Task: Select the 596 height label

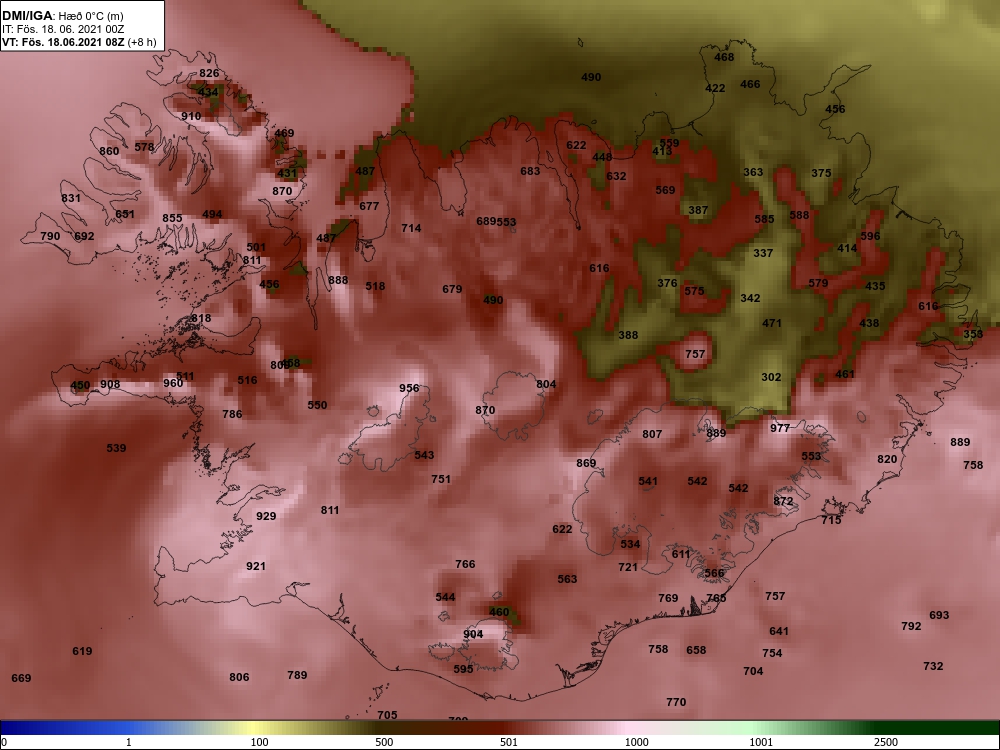Action: [x=870, y=236]
